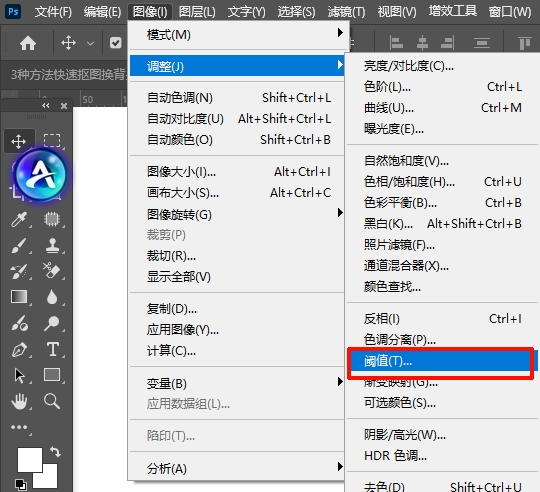Image resolution: width=540 pixels, height=492 pixels.
Task: Select the Eraser tool
Action: (52, 271)
